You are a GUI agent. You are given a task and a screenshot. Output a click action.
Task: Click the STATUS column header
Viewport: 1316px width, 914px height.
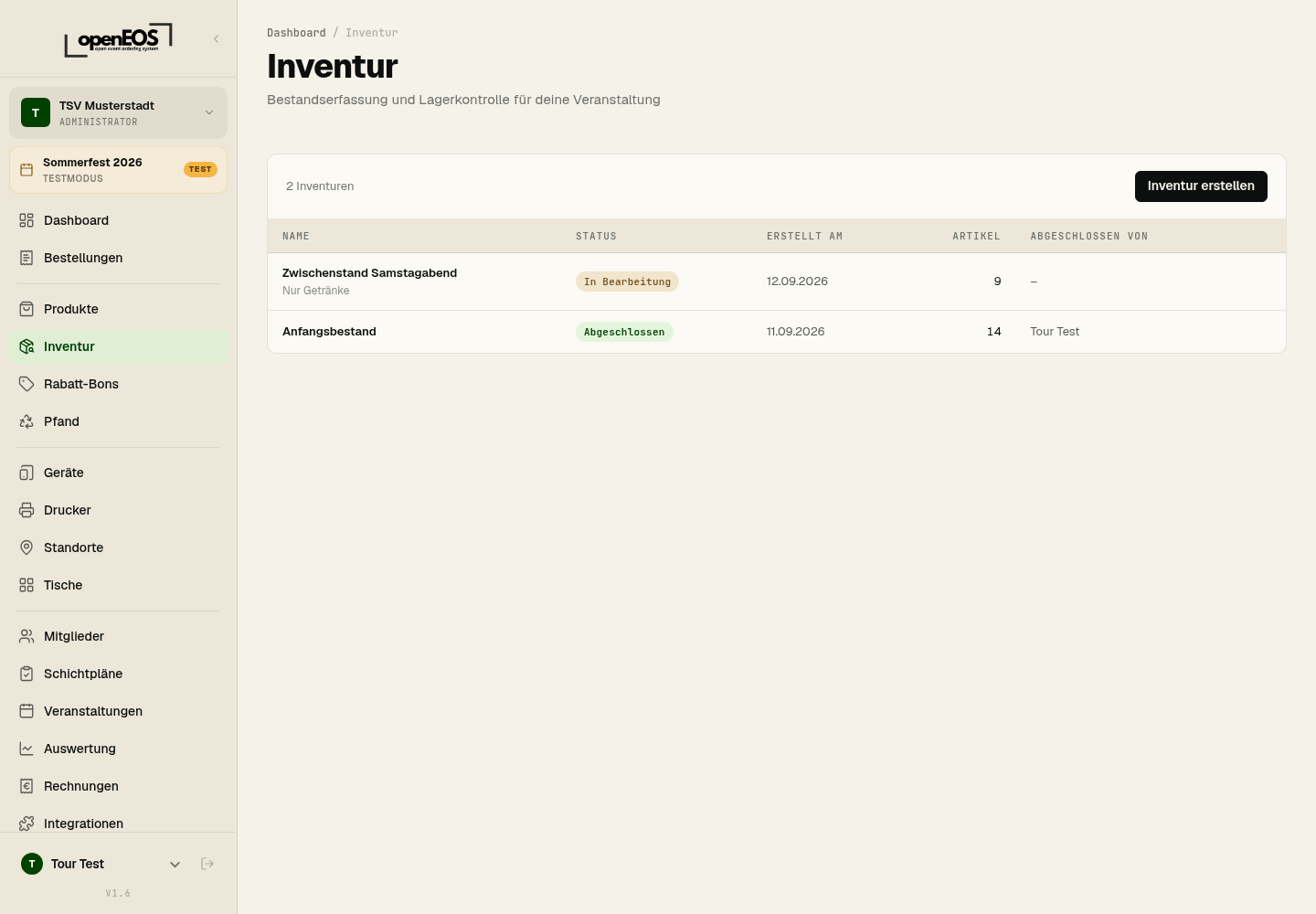pos(596,236)
